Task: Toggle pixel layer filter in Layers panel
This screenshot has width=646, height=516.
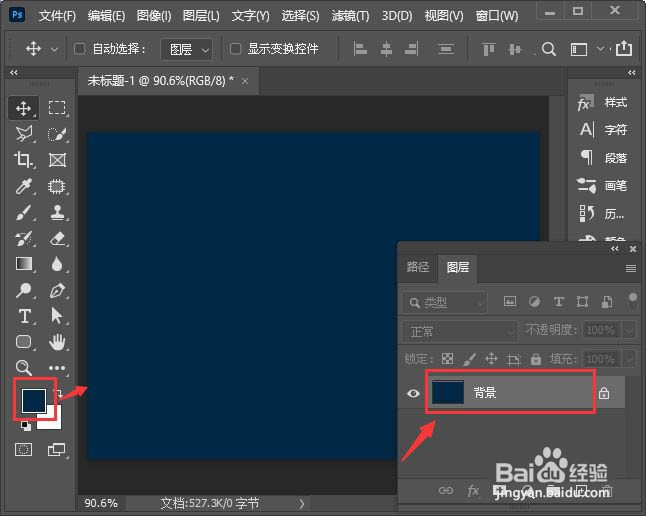Action: pos(510,301)
